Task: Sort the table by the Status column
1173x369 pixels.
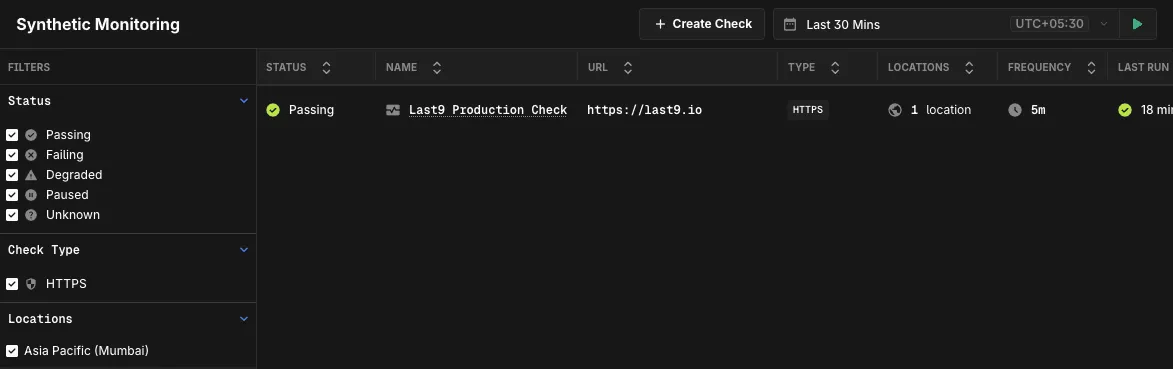Action: click(326, 67)
